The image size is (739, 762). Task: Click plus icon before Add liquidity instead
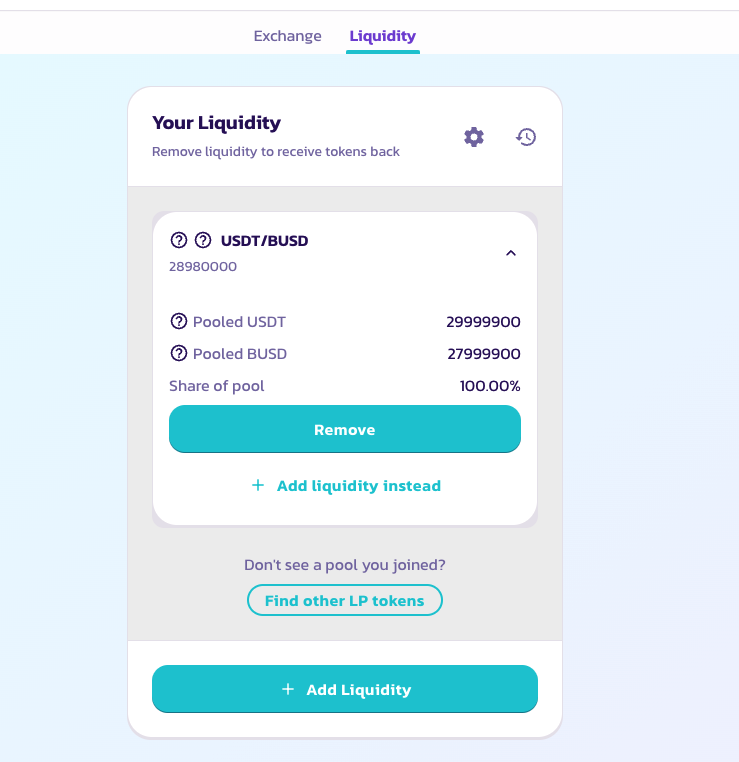click(x=258, y=485)
